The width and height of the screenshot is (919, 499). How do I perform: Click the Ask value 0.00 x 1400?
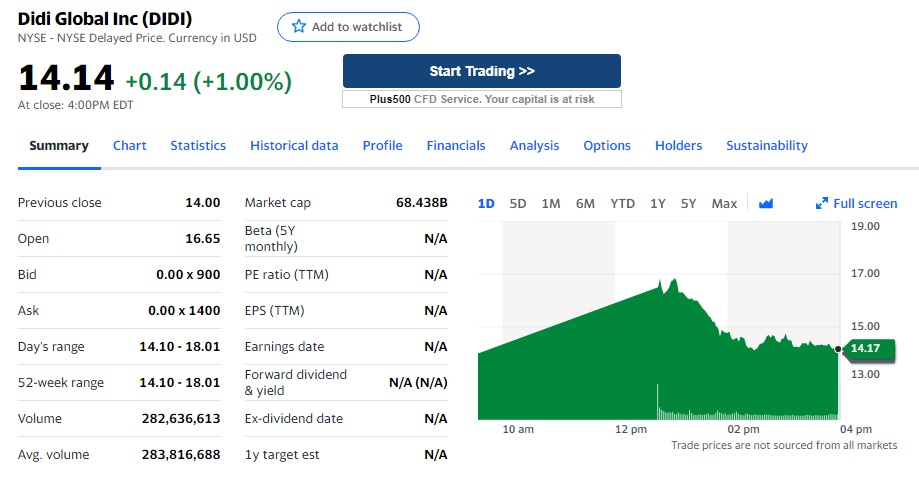(184, 311)
